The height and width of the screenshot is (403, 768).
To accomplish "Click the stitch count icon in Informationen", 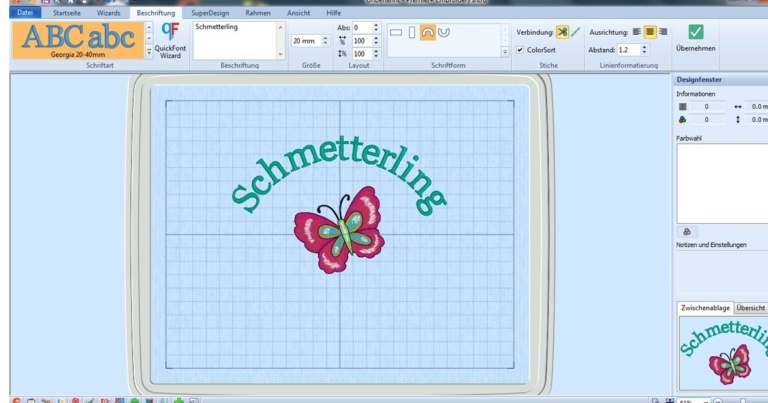I will (682, 106).
